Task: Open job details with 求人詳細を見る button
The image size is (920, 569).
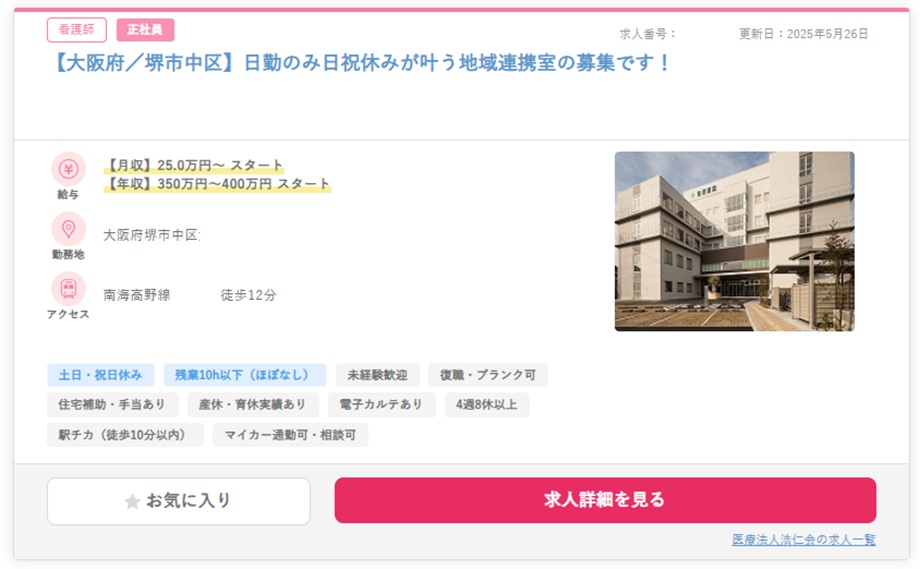Action: [604, 500]
